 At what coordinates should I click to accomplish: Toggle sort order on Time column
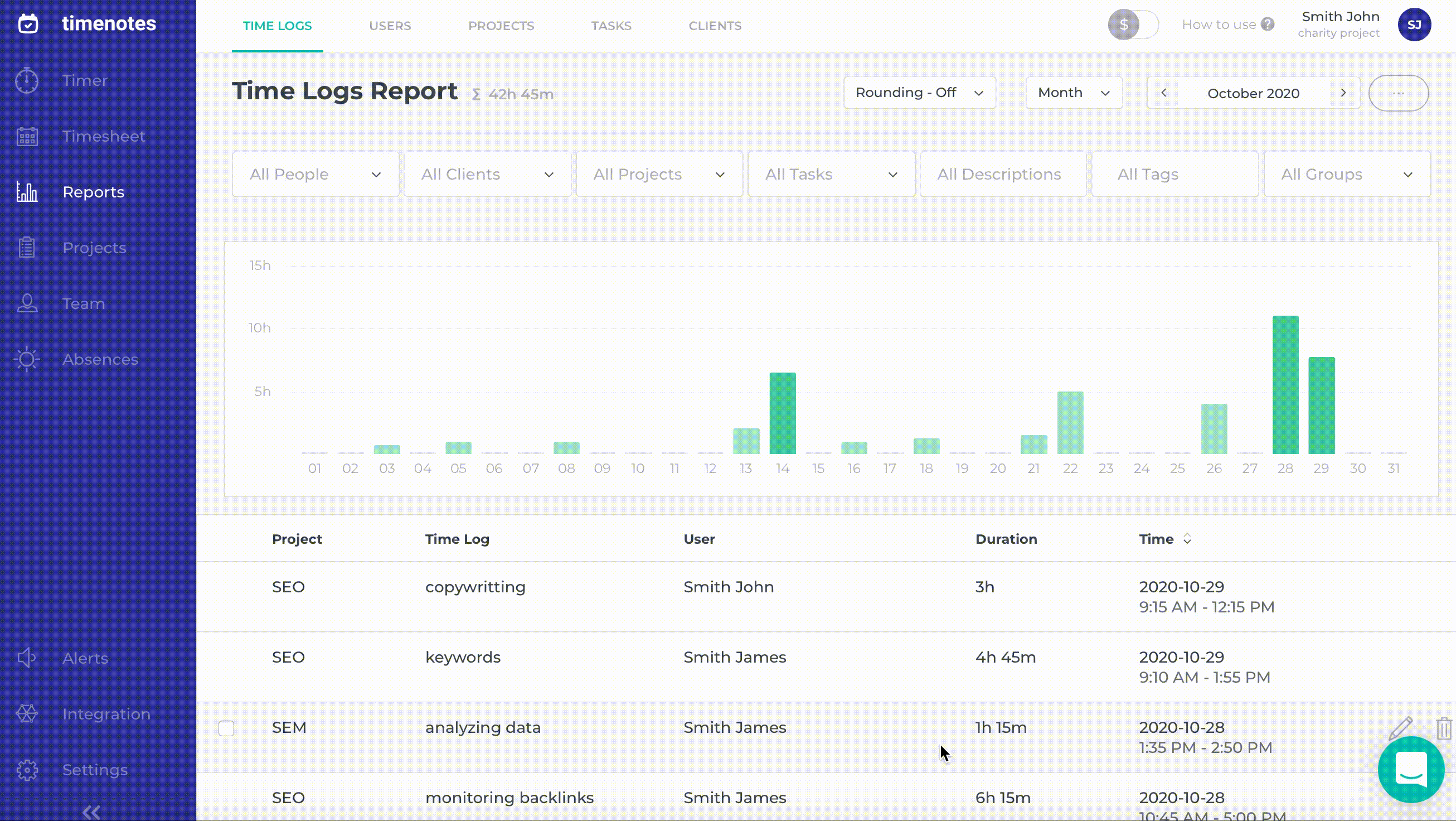click(1187, 539)
